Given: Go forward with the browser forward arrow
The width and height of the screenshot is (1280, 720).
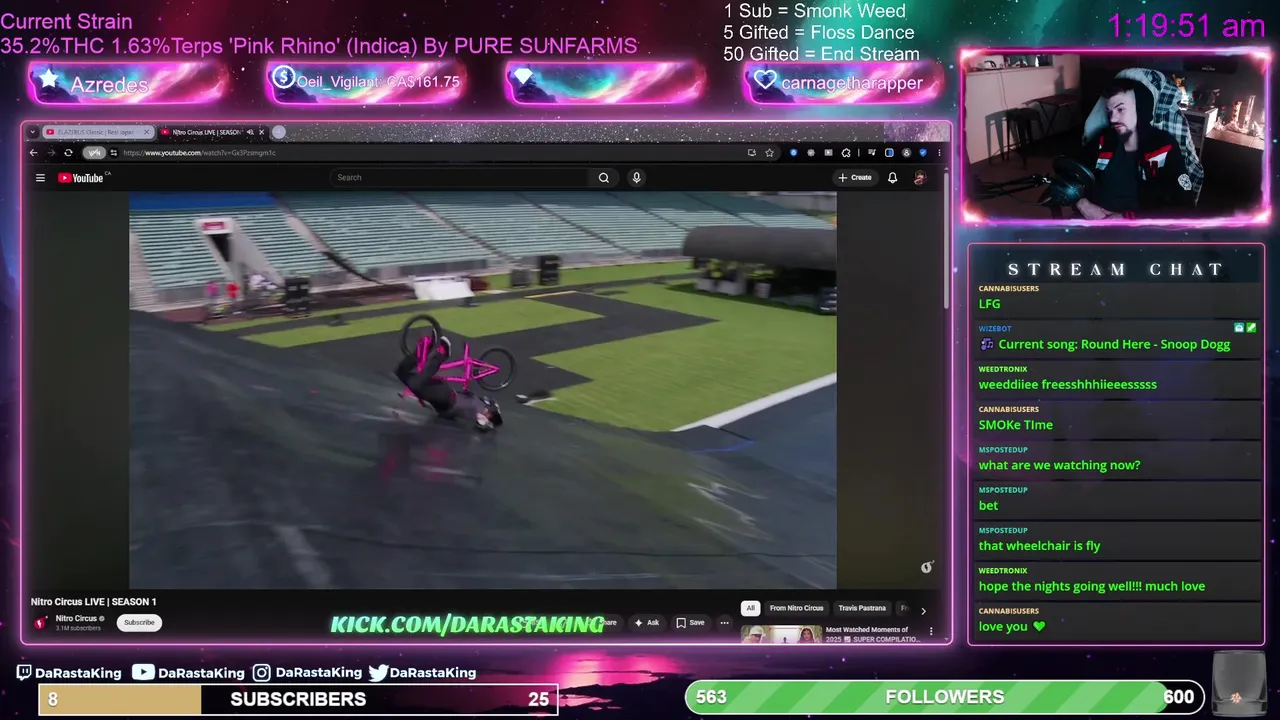Looking at the screenshot, I should tap(51, 153).
